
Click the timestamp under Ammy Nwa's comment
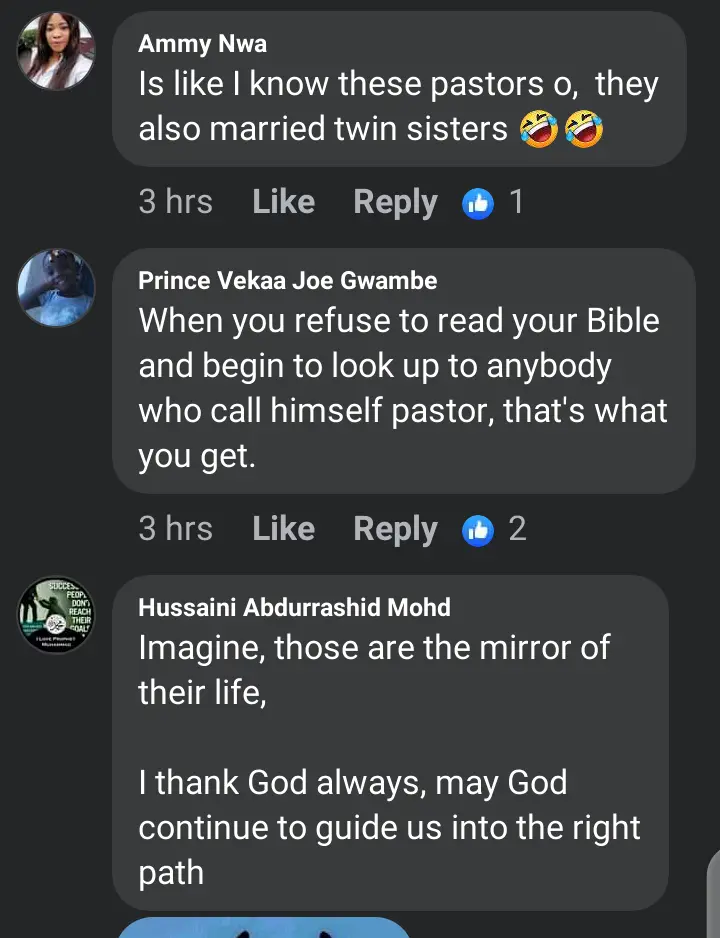pyautogui.click(x=175, y=202)
